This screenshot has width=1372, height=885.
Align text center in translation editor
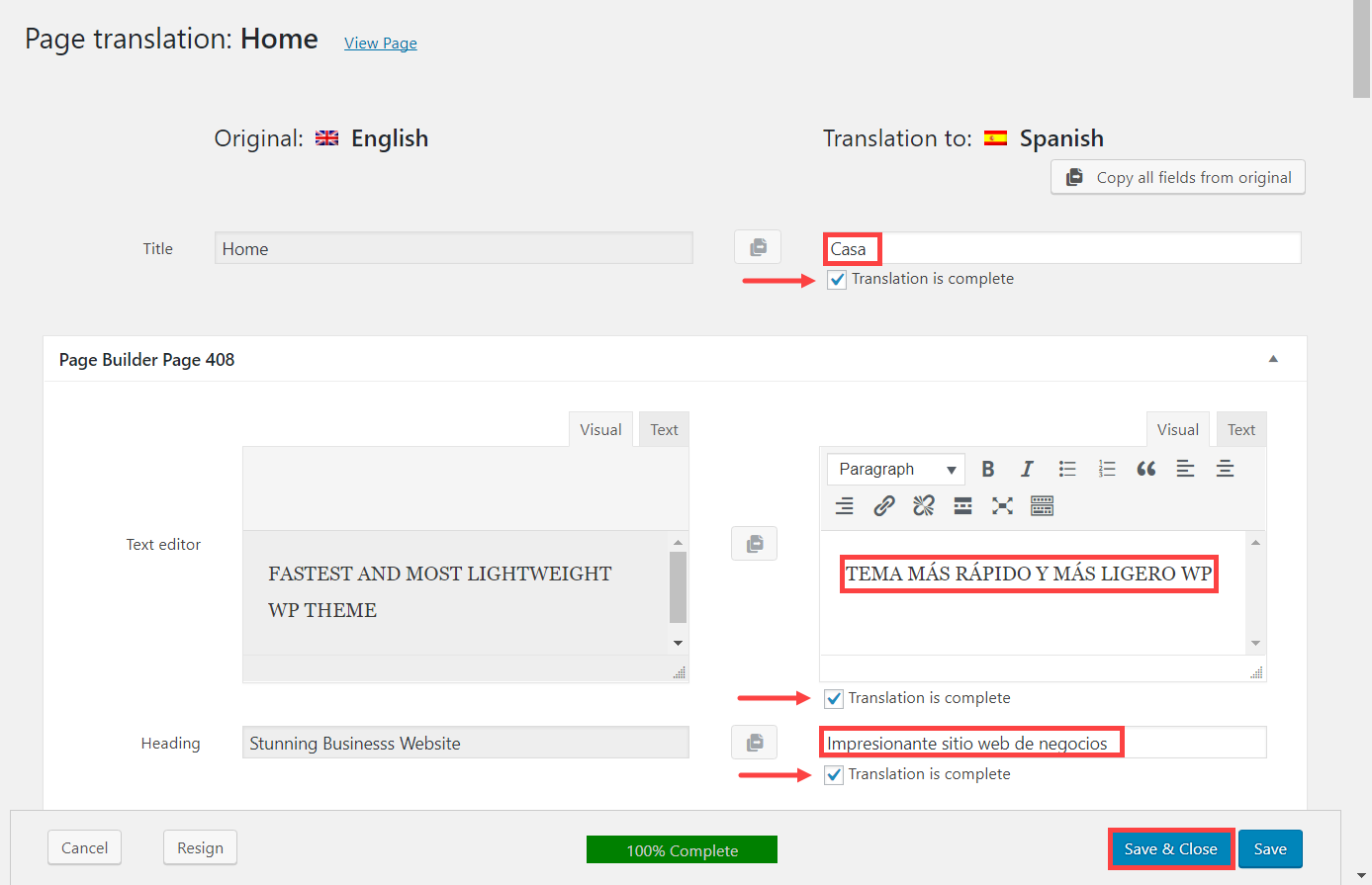(x=1225, y=469)
